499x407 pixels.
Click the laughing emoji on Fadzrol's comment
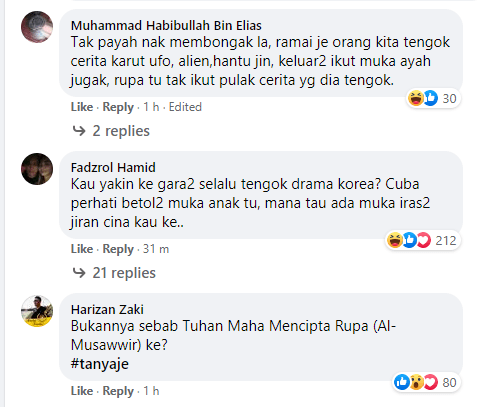coord(395,240)
